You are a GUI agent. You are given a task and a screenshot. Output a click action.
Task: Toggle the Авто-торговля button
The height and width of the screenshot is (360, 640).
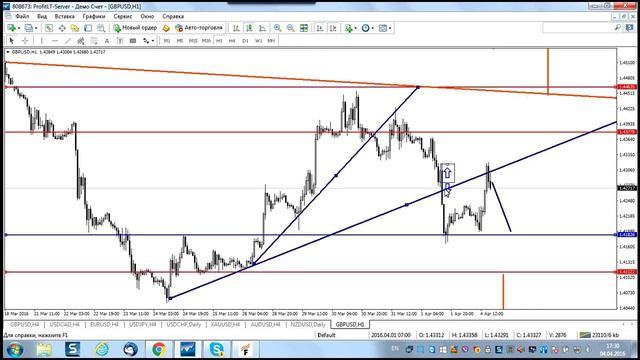pos(199,28)
